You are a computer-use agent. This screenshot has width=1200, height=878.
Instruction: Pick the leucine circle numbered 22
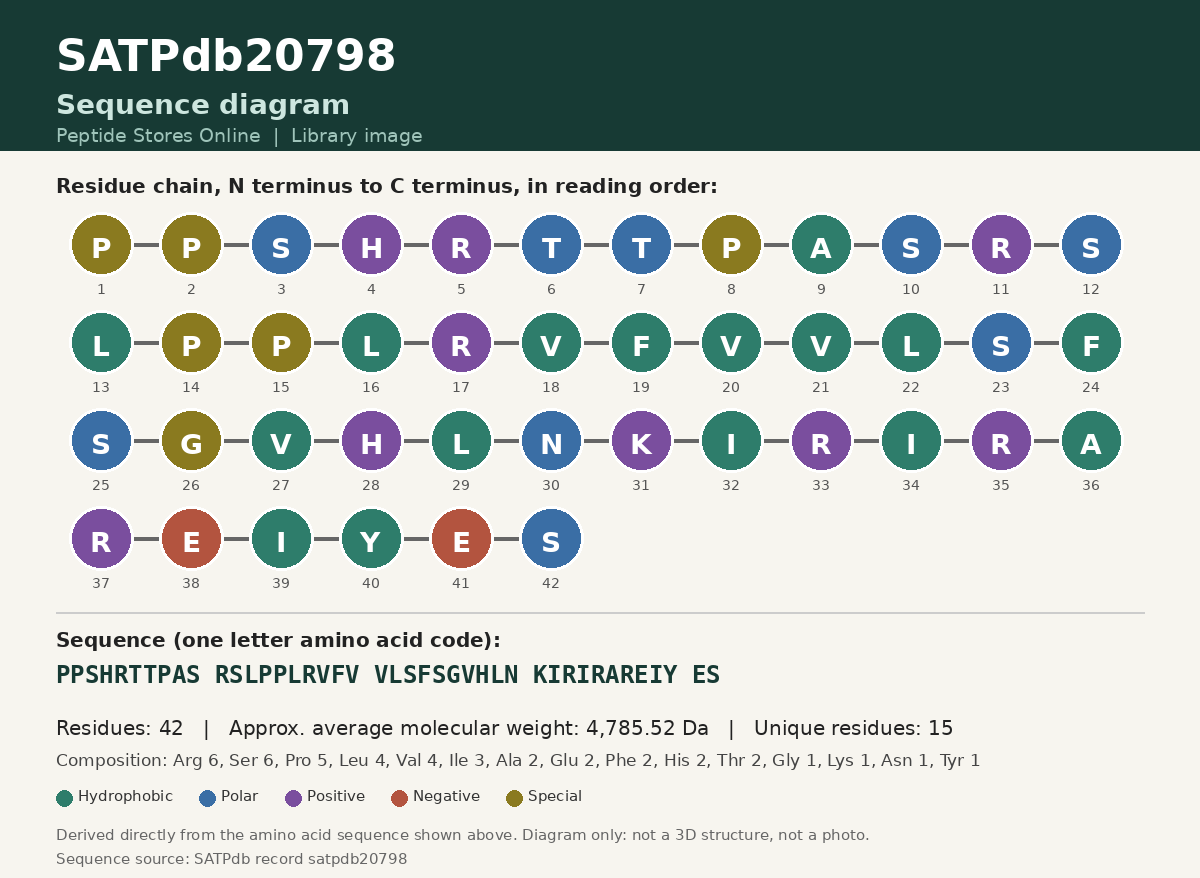click(x=911, y=343)
